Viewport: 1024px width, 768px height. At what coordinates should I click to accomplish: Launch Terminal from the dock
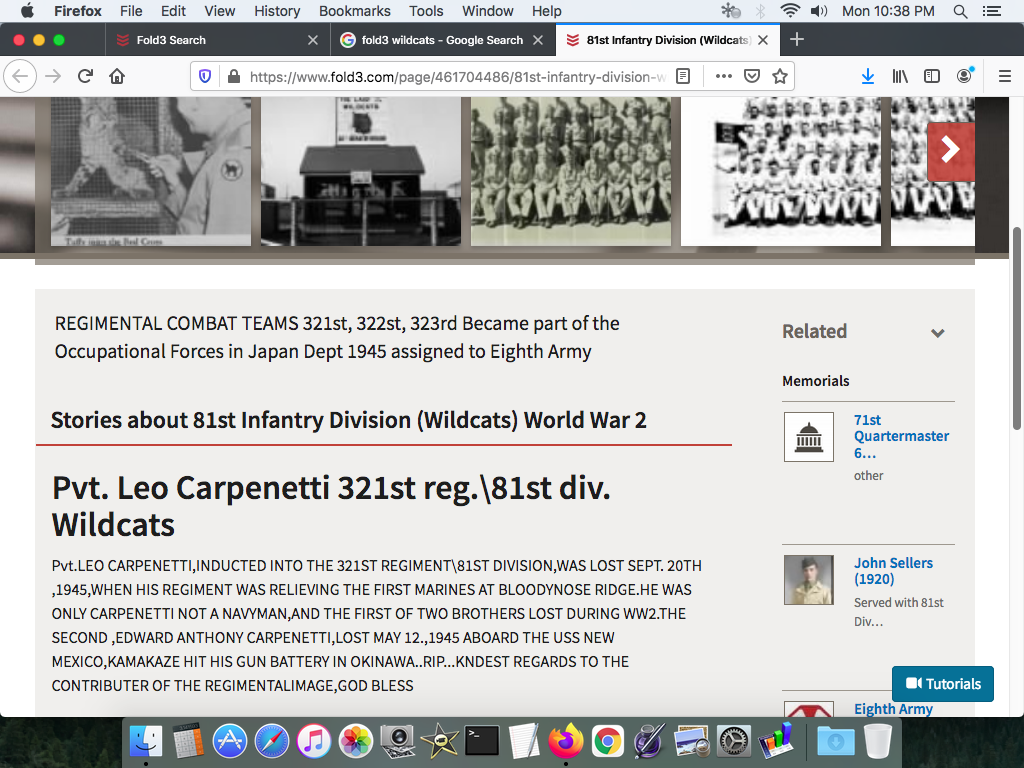tap(482, 741)
